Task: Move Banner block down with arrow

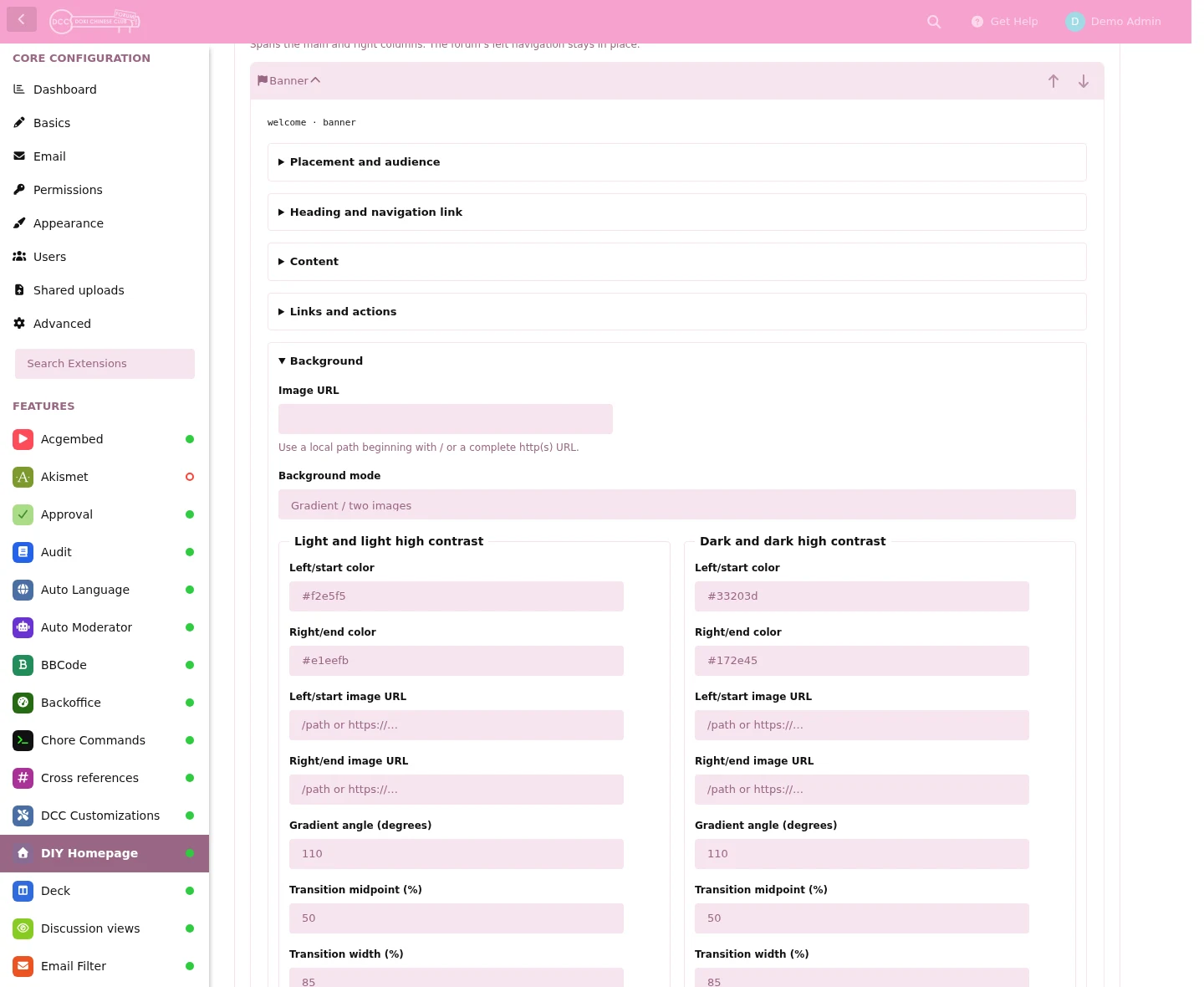Action: coord(1084,81)
